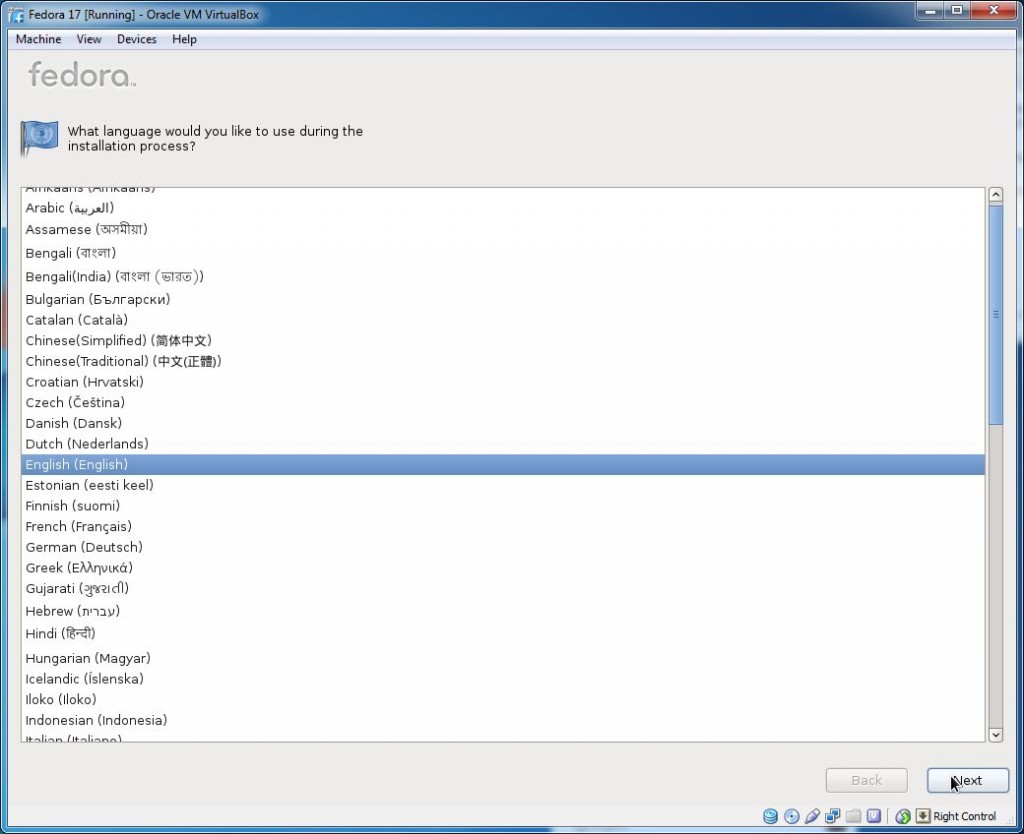Choose Finnish (suomi)
Image resolution: width=1024 pixels, height=834 pixels.
coord(503,506)
